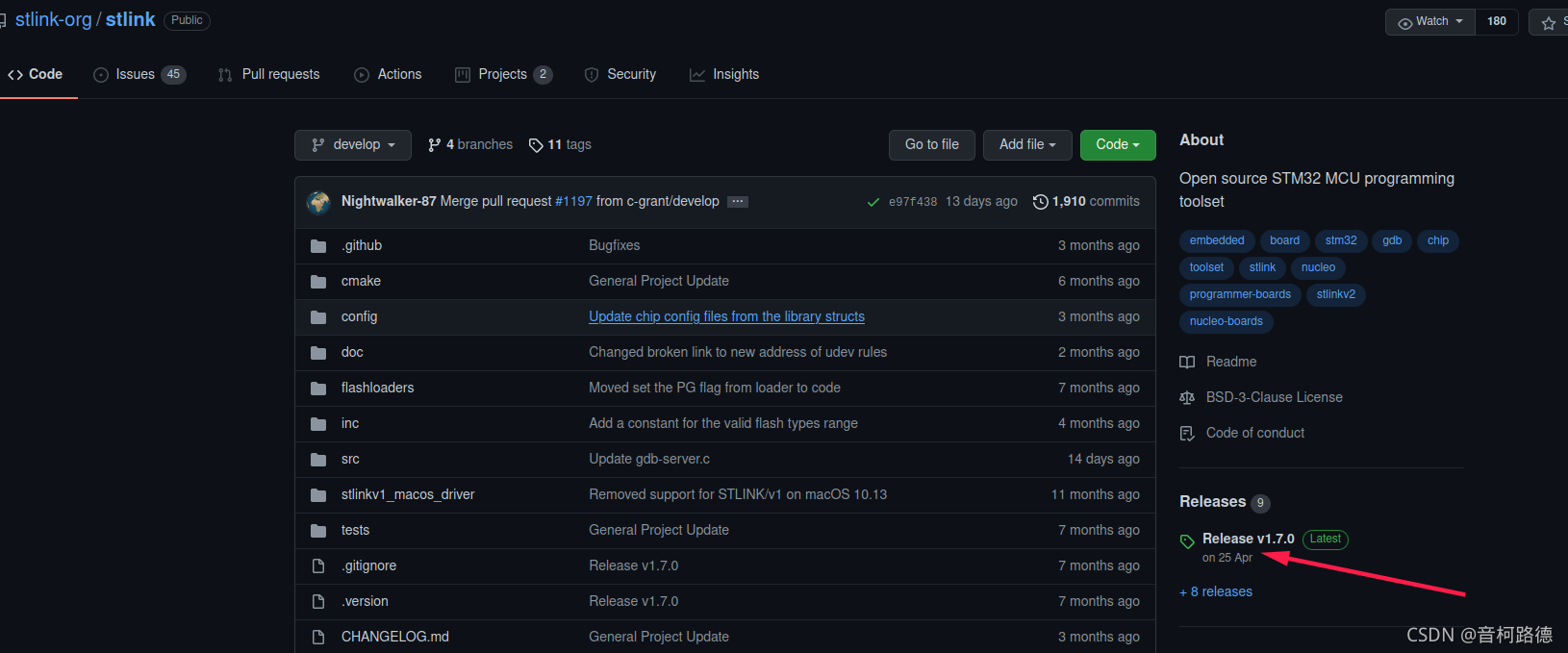Open commit hash e97f438
Viewport: 1568px width, 653px height.
pos(913,202)
